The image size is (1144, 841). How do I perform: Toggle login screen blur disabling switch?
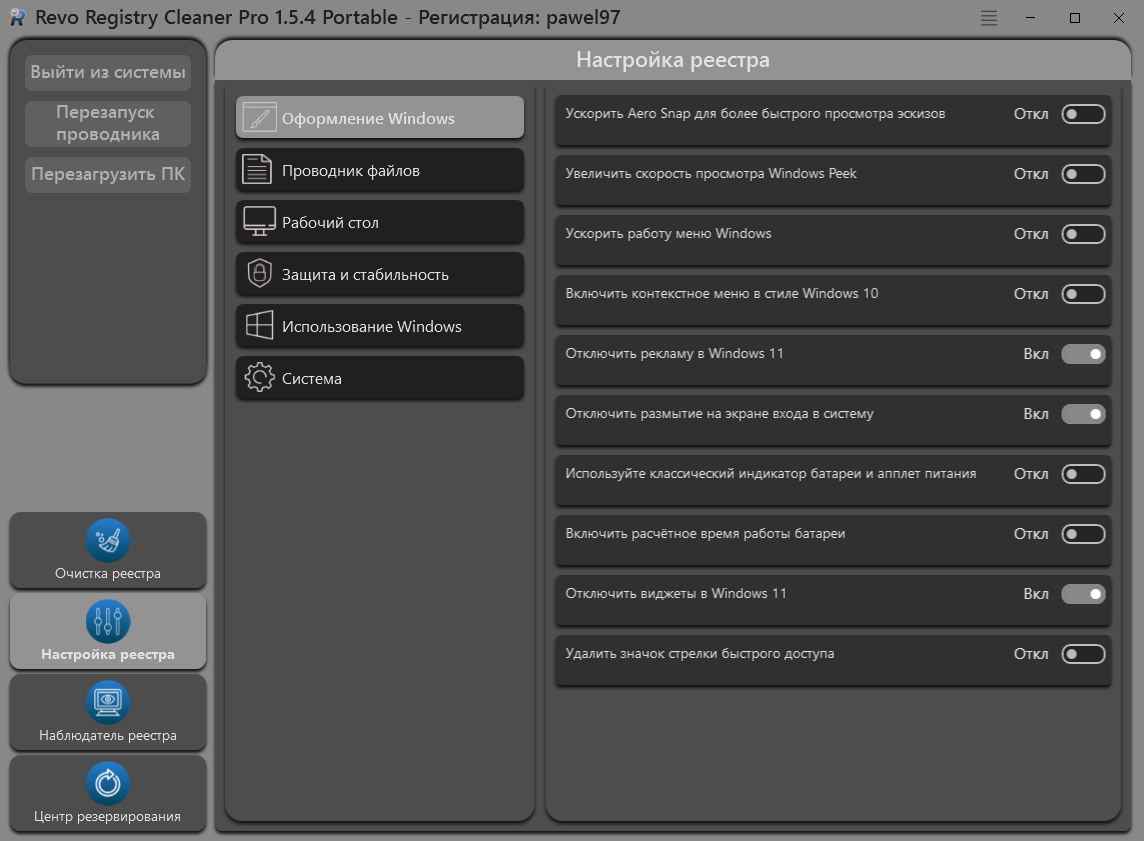(1083, 414)
